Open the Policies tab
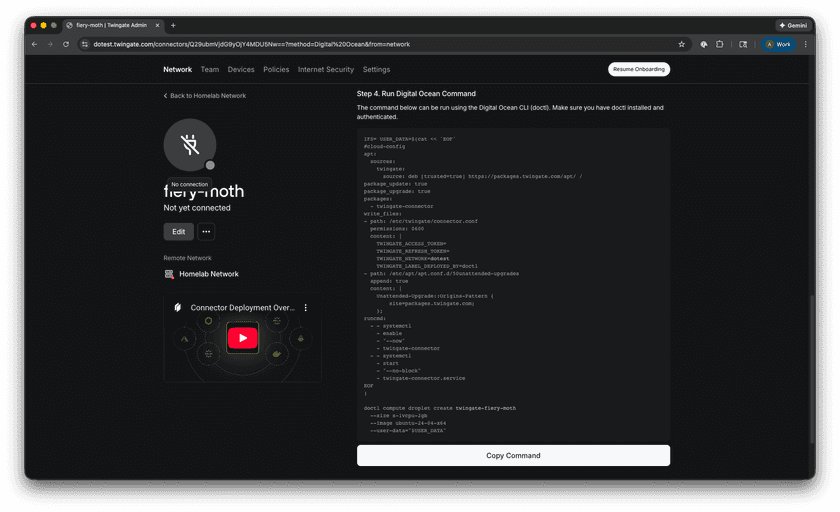Image resolution: width=840 pixels, height=512 pixels. tap(276, 70)
